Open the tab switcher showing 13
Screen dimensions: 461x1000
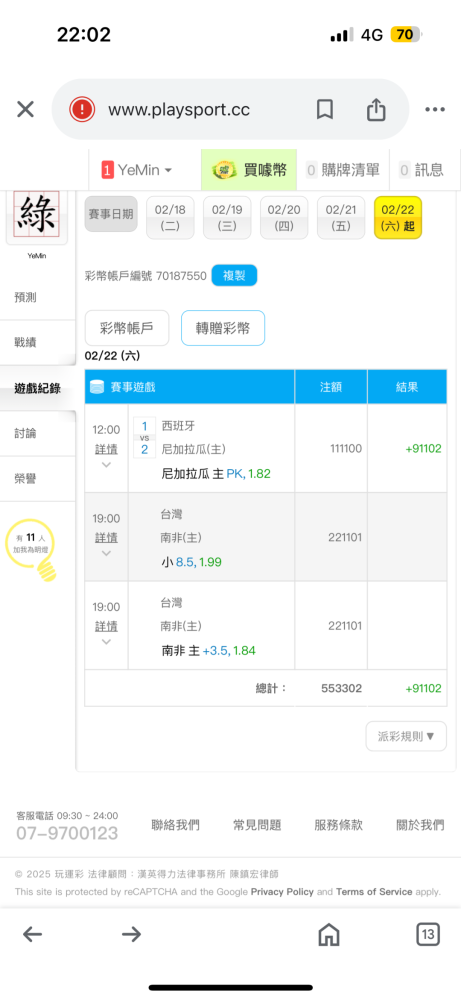click(428, 934)
